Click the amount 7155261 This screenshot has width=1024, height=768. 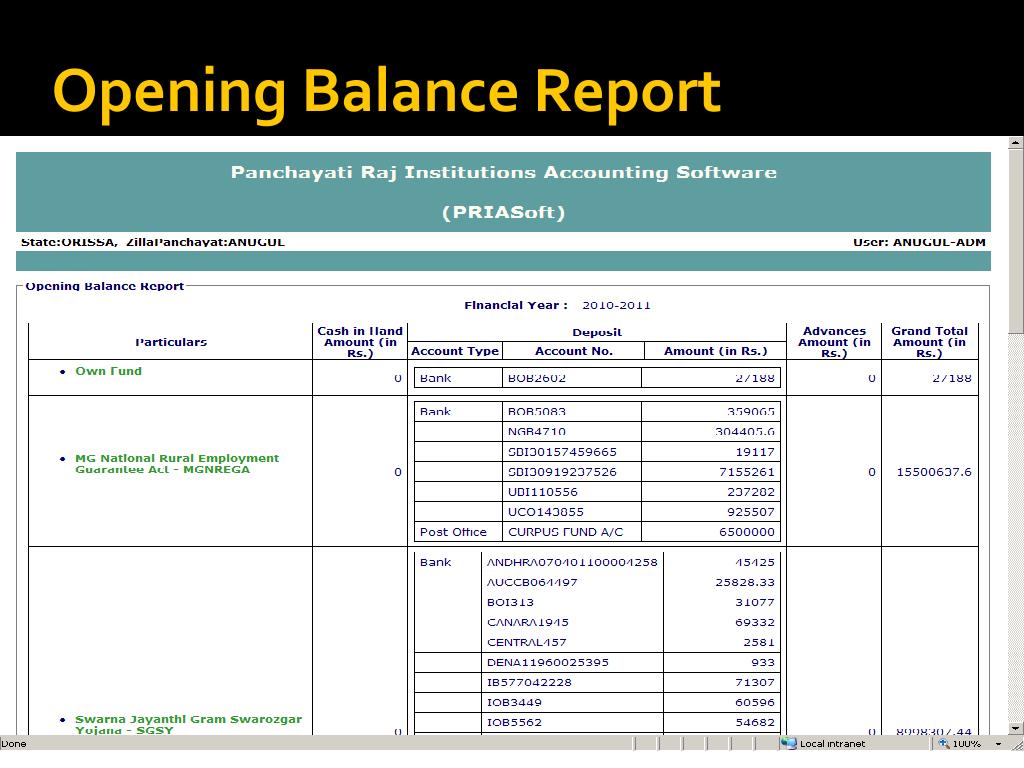(x=747, y=472)
